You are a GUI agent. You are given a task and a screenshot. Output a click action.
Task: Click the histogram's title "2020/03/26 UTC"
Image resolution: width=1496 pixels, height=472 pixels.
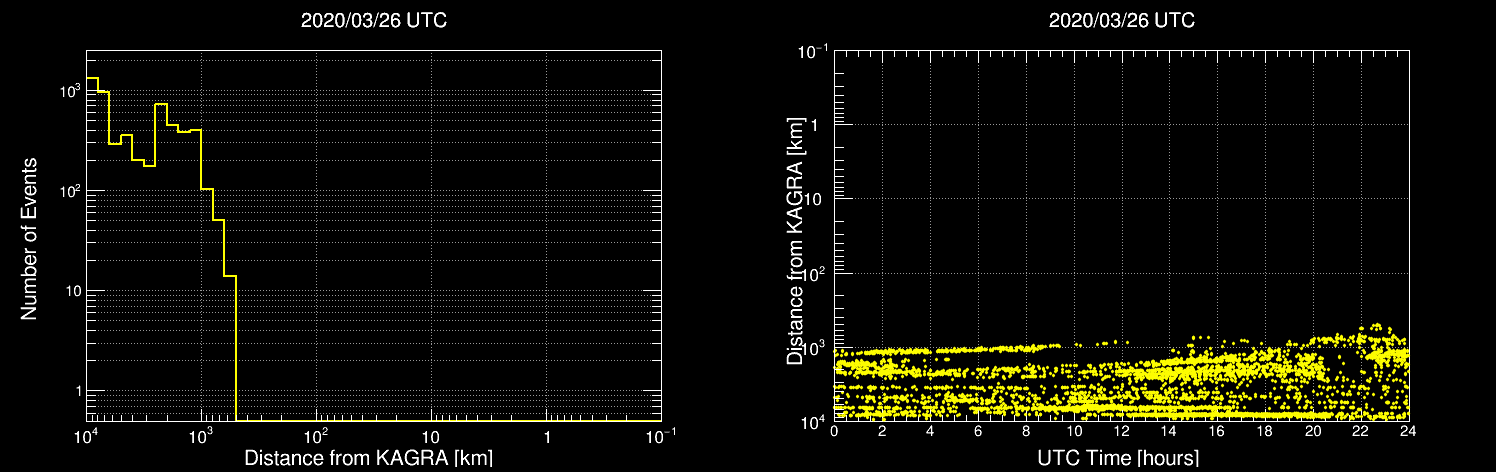(x=374, y=21)
